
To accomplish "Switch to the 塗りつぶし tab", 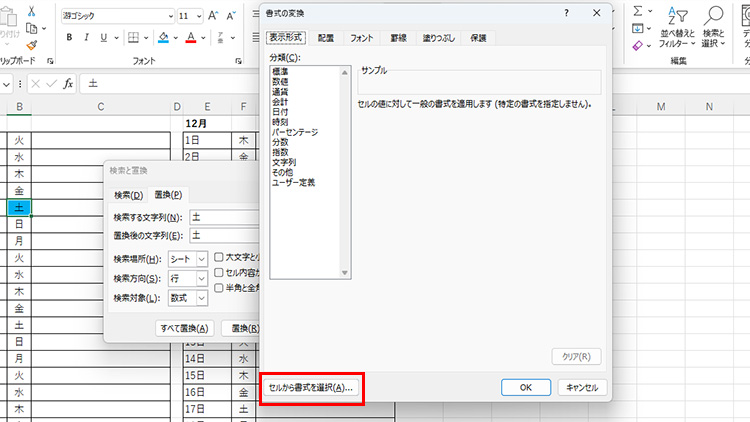I will (440, 38).
